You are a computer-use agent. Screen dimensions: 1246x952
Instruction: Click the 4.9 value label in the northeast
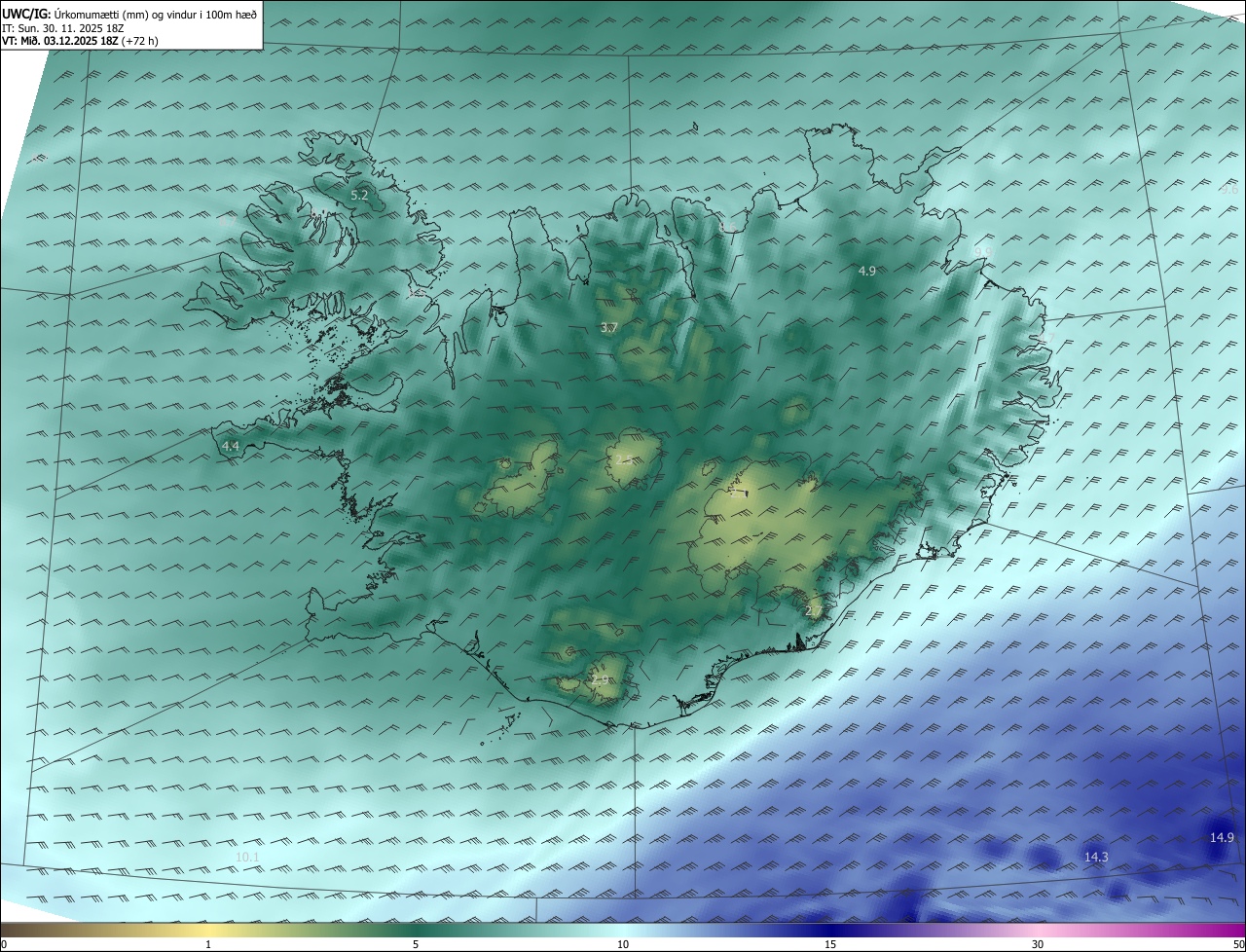click(x=867, y=271)
